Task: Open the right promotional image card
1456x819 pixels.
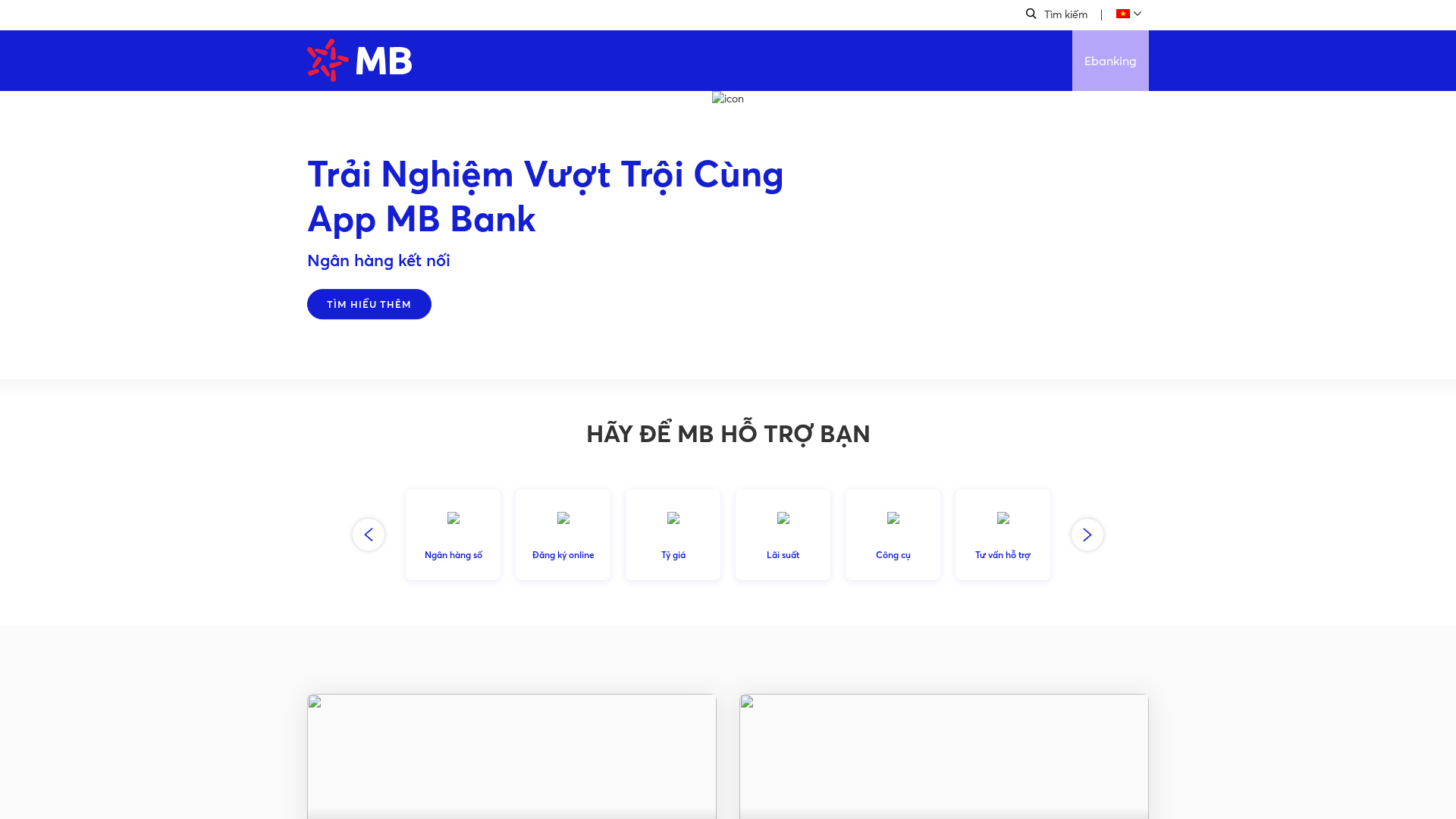Action: (x=944, y=756)
